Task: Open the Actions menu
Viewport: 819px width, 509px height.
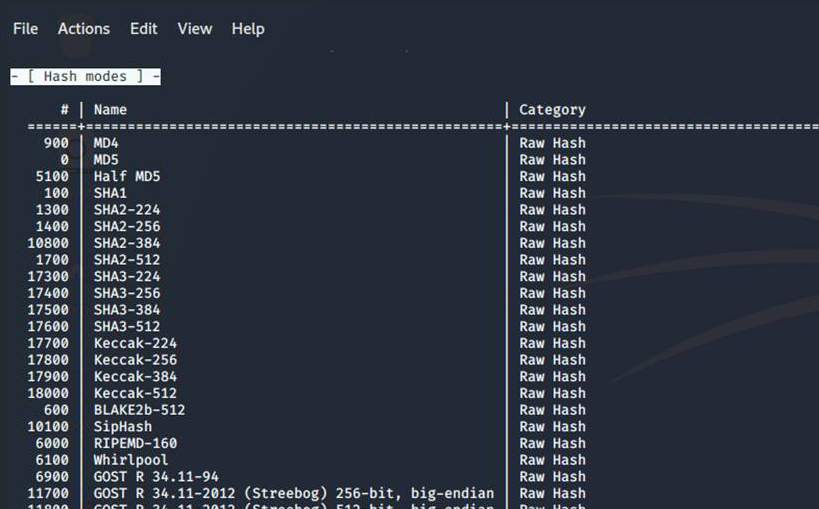Action: click(84, 29)
